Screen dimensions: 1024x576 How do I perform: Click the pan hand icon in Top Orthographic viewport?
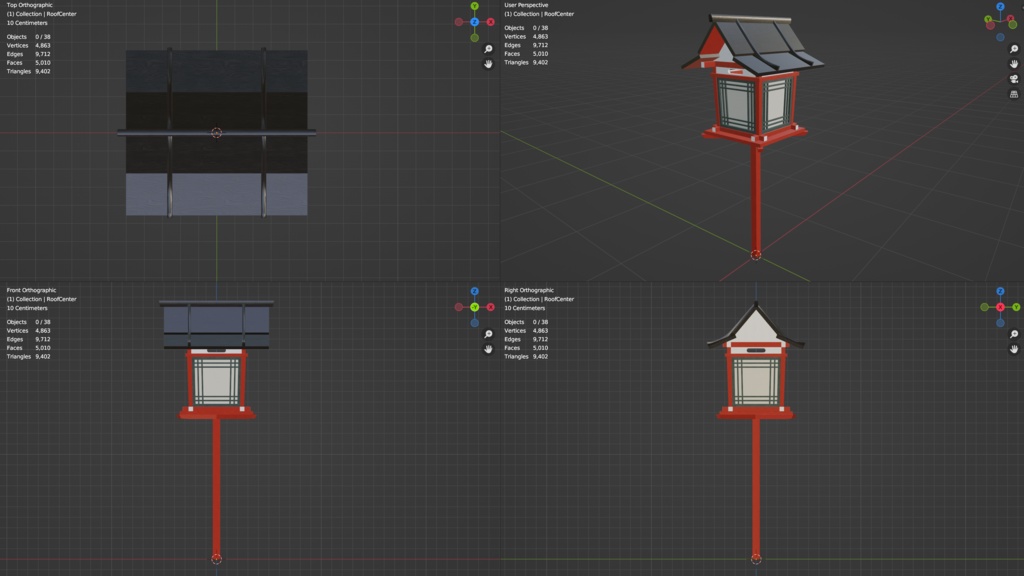tap(488, 64)
